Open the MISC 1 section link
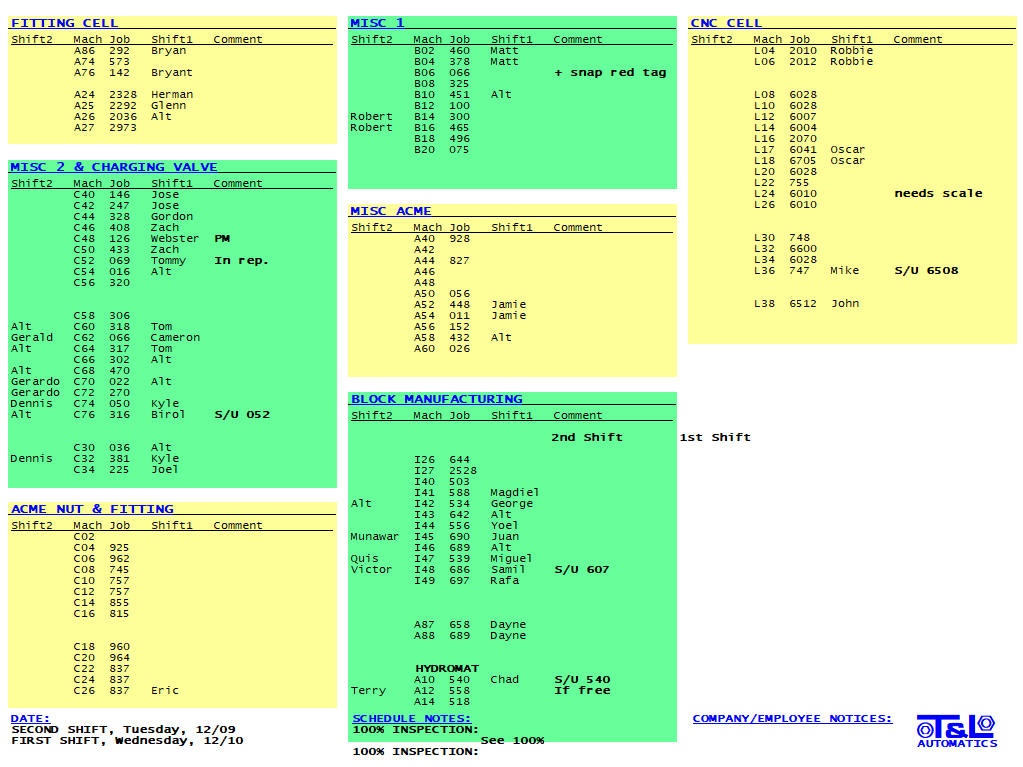Screen dimensions: 1023x767 [377, 23]
